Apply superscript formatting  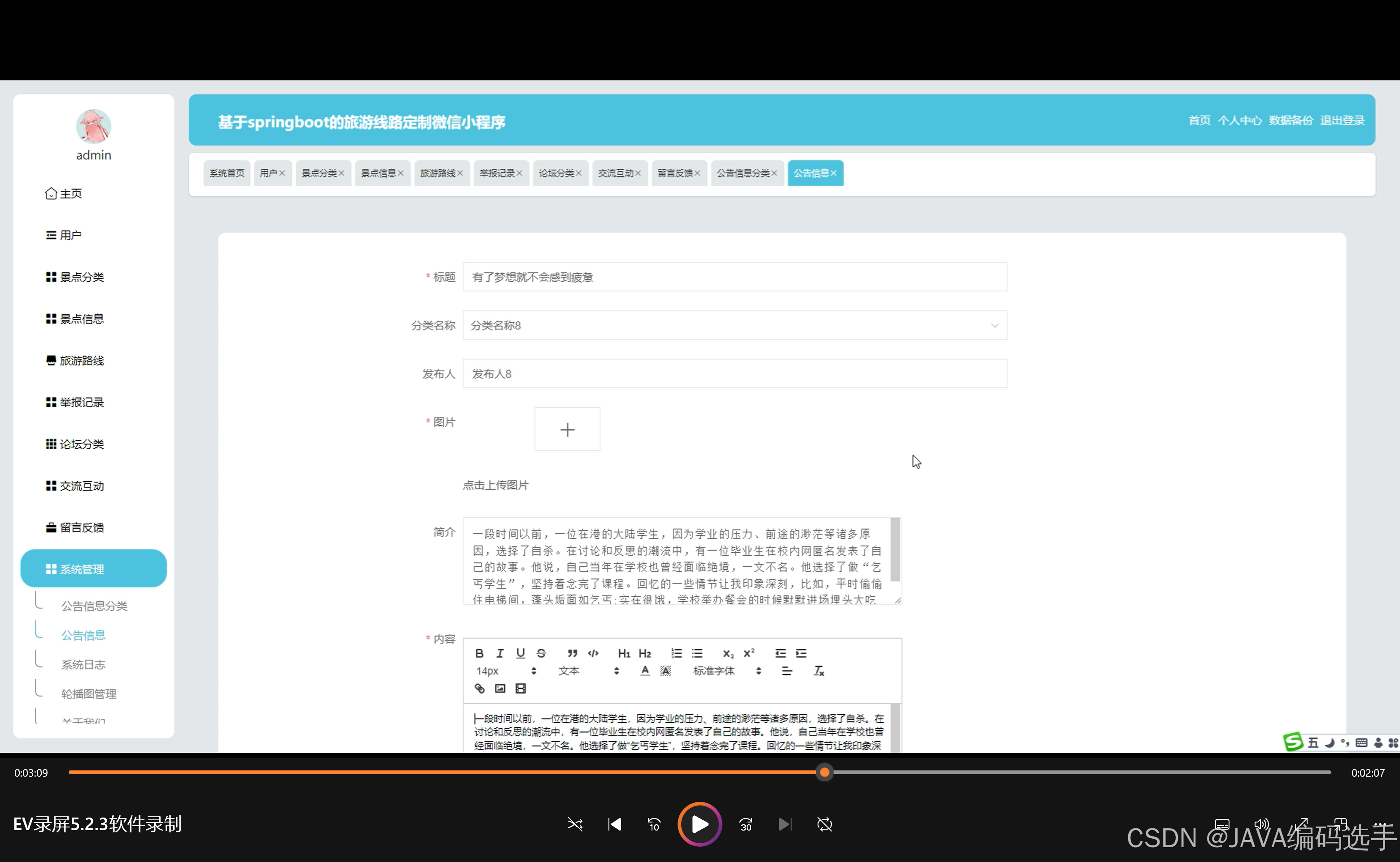click(x=749, y=653)
